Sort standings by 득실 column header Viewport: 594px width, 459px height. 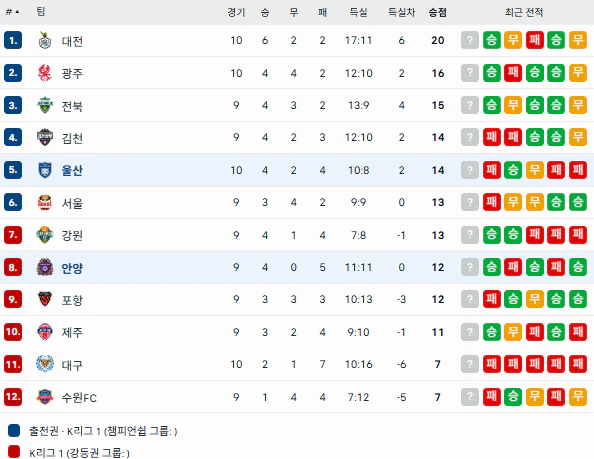click(x=358, y=12)
